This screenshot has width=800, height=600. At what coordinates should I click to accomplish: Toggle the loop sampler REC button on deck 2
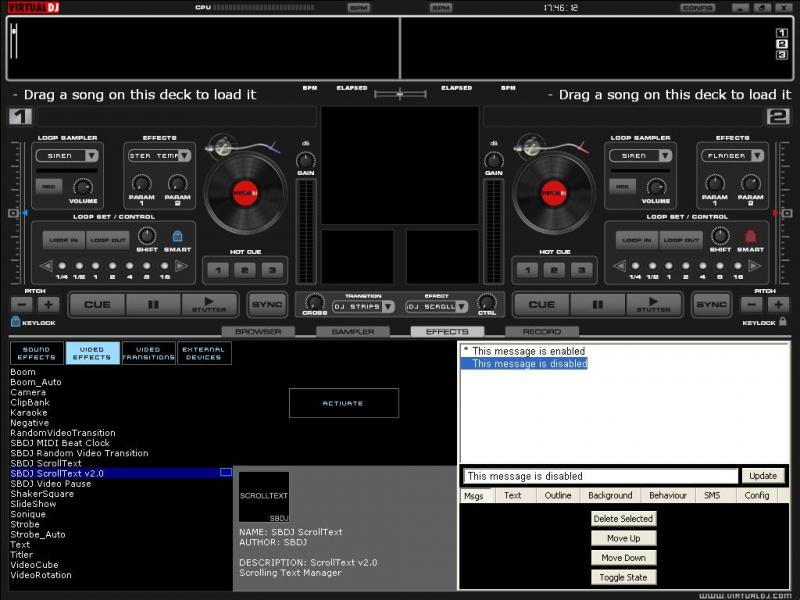(622, 187)
